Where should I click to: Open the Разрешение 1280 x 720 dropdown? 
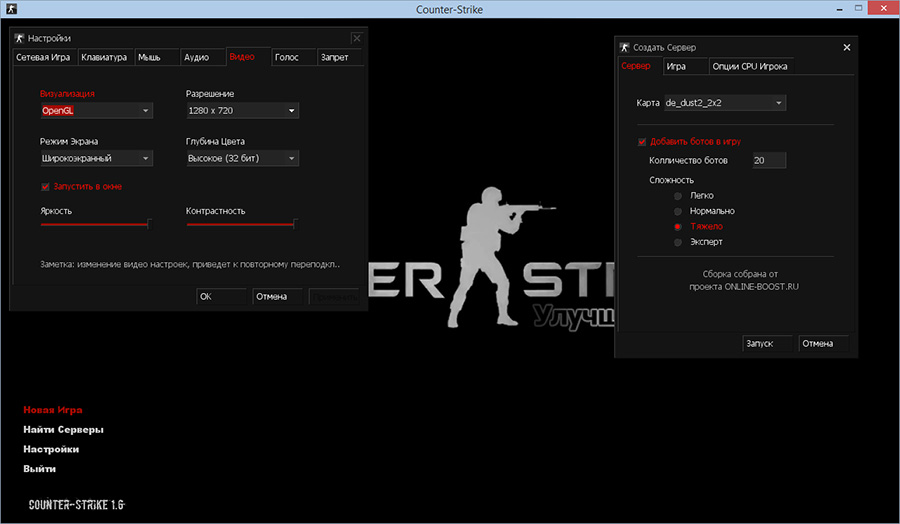point(242,111)
